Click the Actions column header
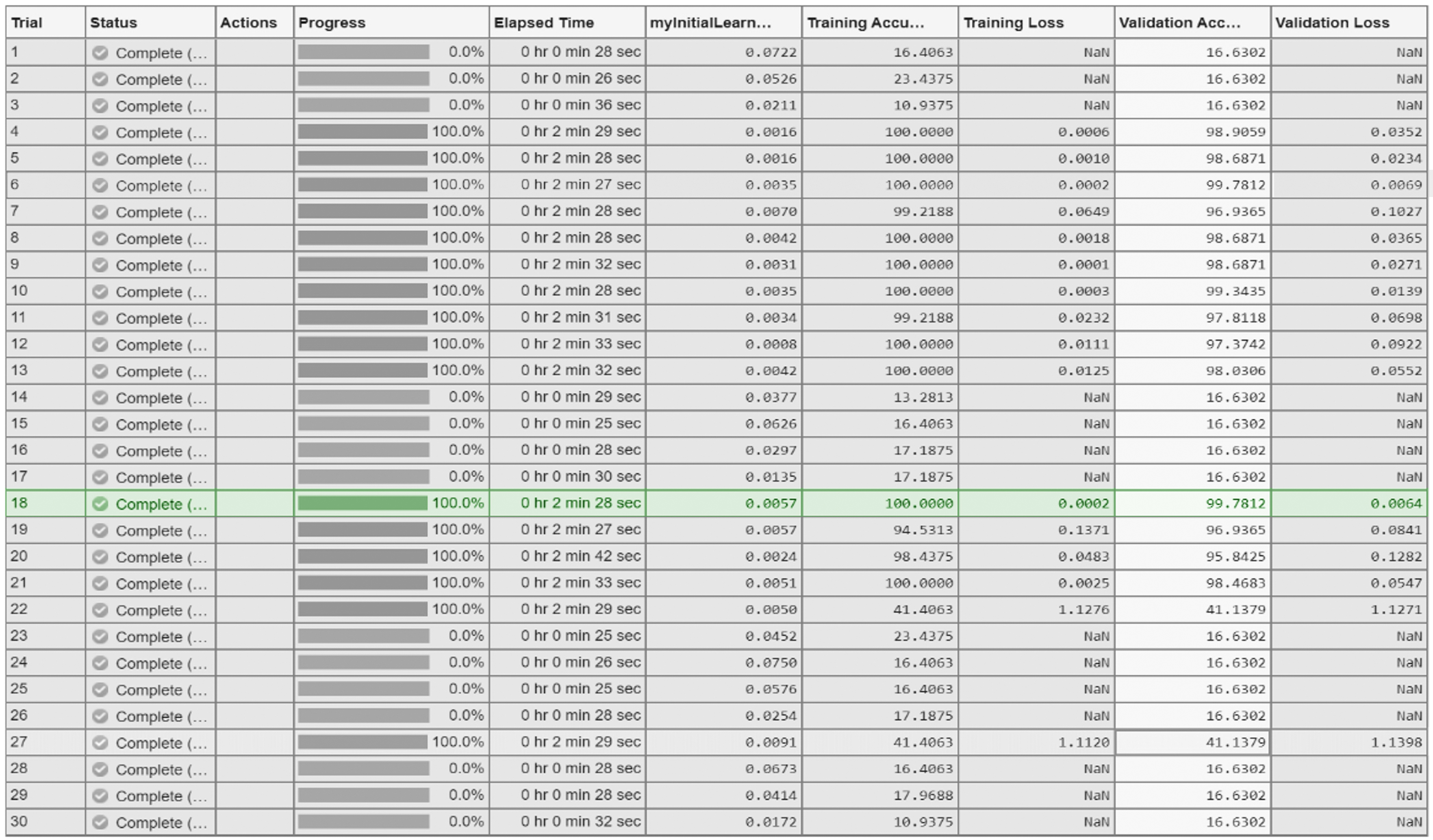This screenshot has height=840, width=1433. click(255, 23)
